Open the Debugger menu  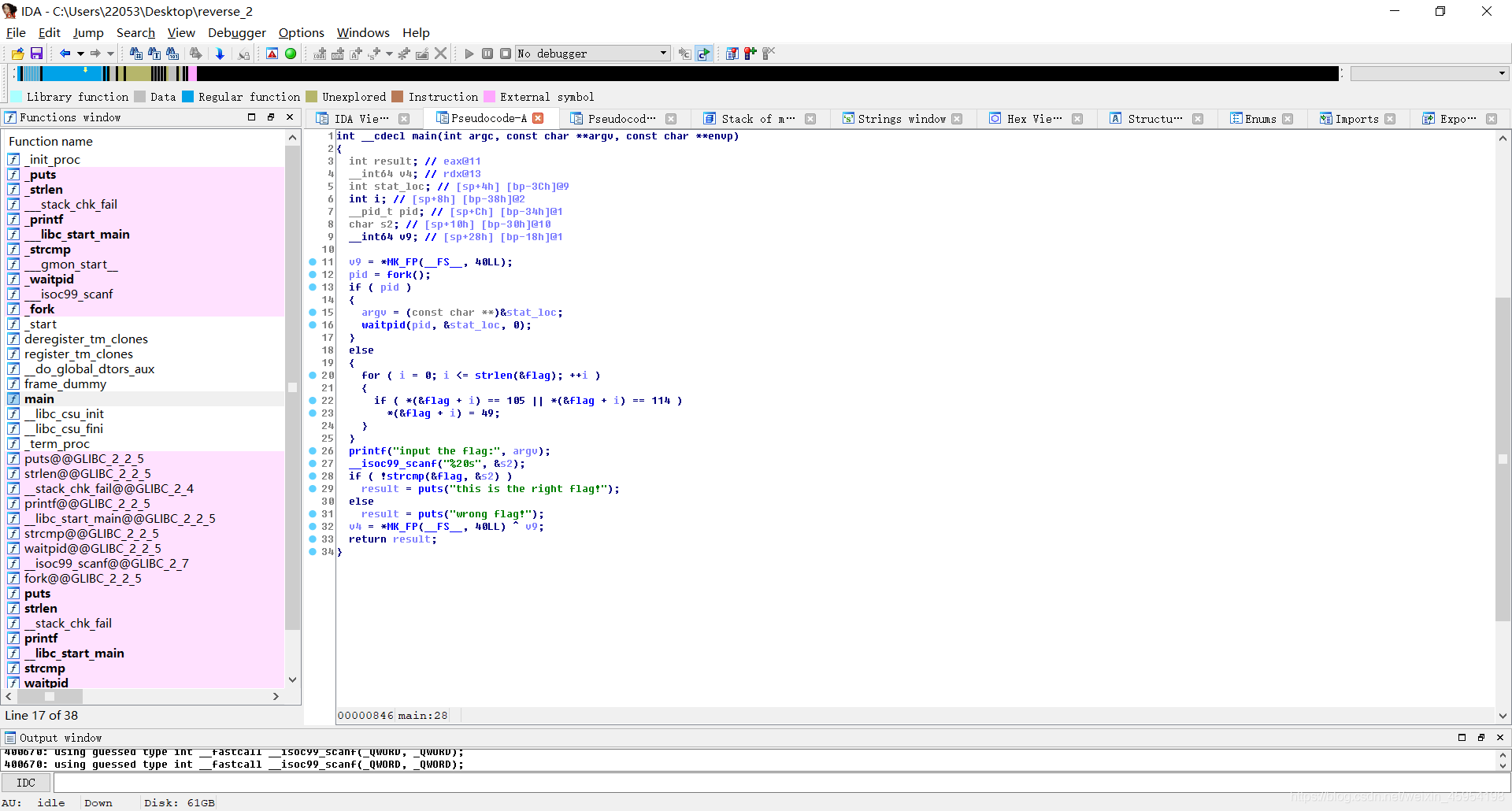pyautogui.click(x=236, y=32)
